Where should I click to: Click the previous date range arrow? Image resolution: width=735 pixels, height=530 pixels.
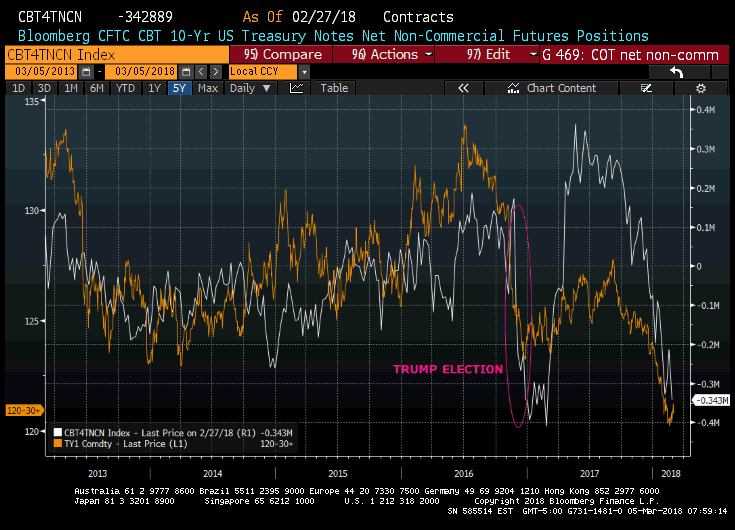click(x=201, y=72)
